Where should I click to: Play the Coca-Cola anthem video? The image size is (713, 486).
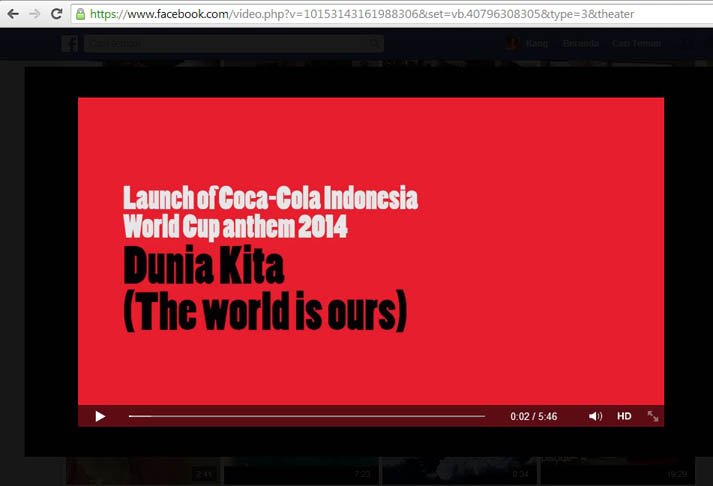coord(100,416)
